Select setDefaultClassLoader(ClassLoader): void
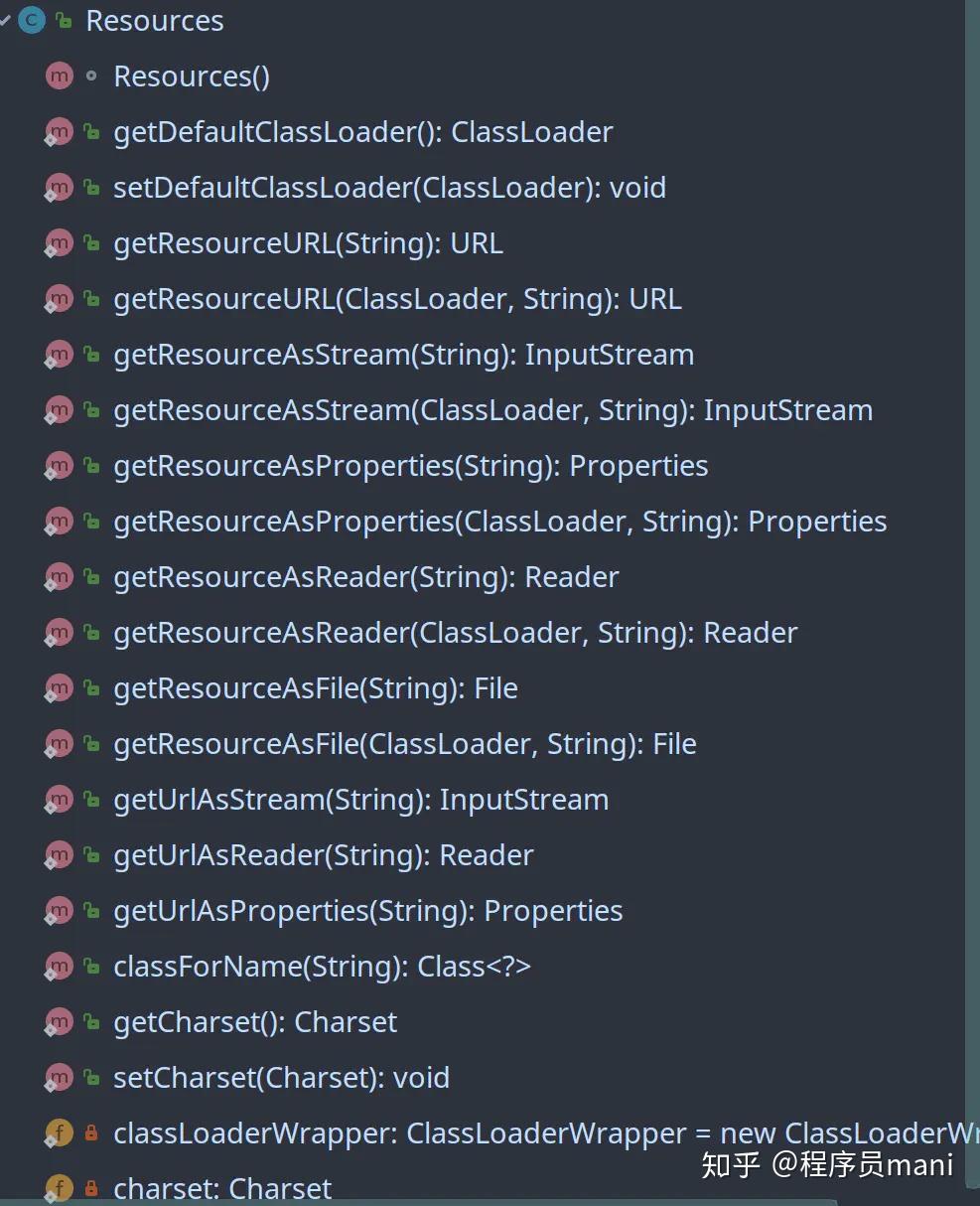Viewport: 980px width, 1206px height. click(x=389, y=188)
